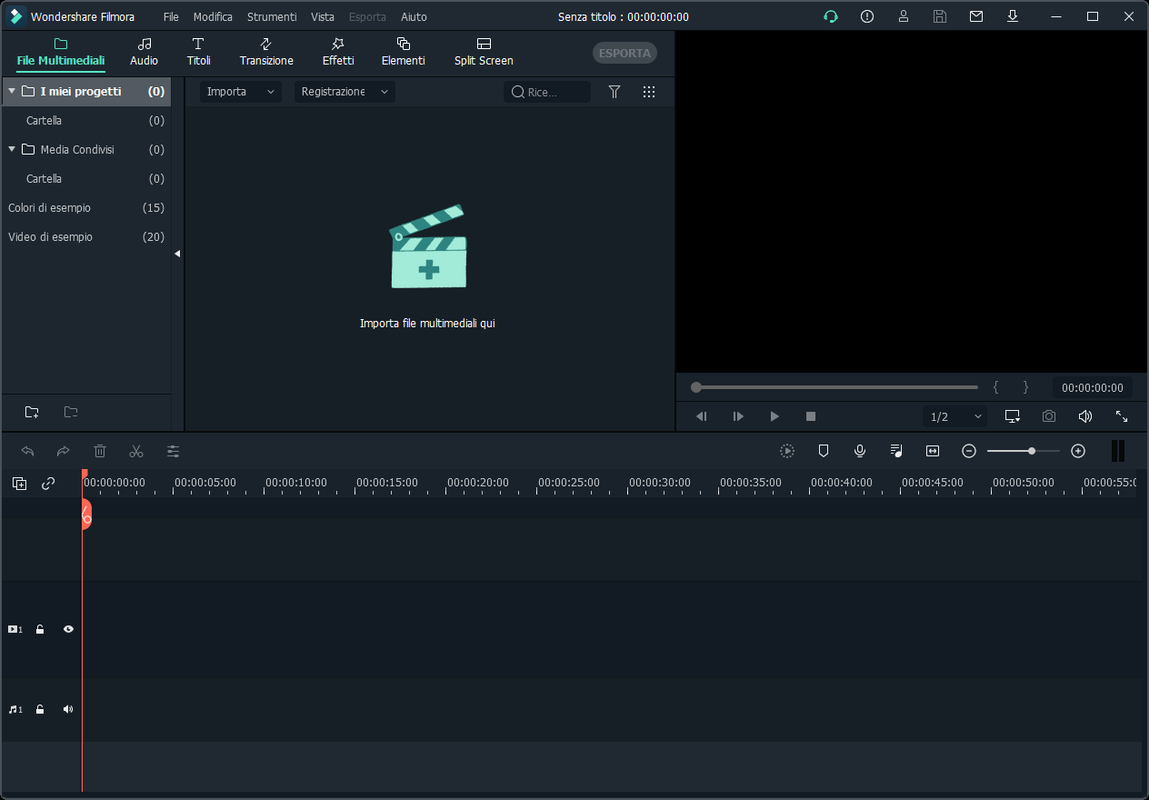Open the Registrazione dropdown

344,92
